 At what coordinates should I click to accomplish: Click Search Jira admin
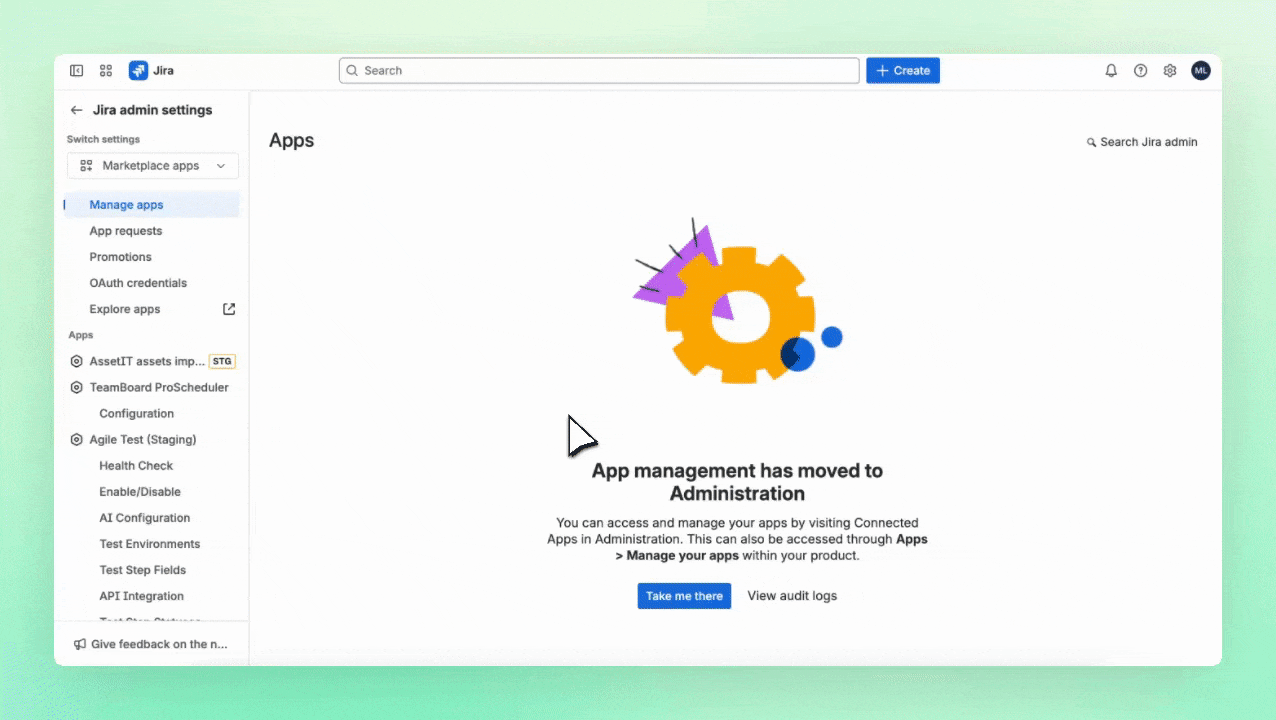(1142, 142)
